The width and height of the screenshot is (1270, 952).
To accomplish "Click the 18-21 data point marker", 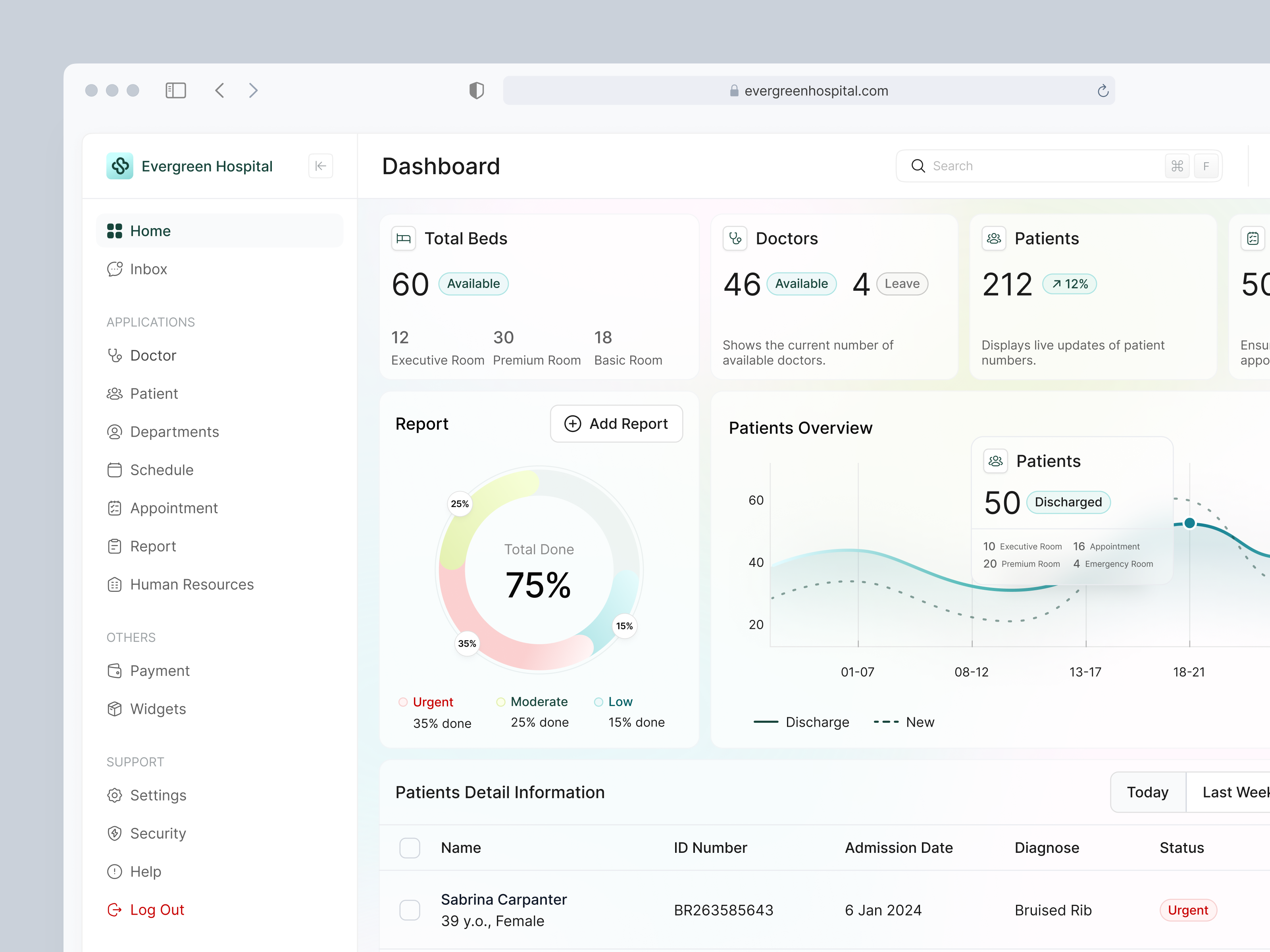I will tap(1189, 523).
